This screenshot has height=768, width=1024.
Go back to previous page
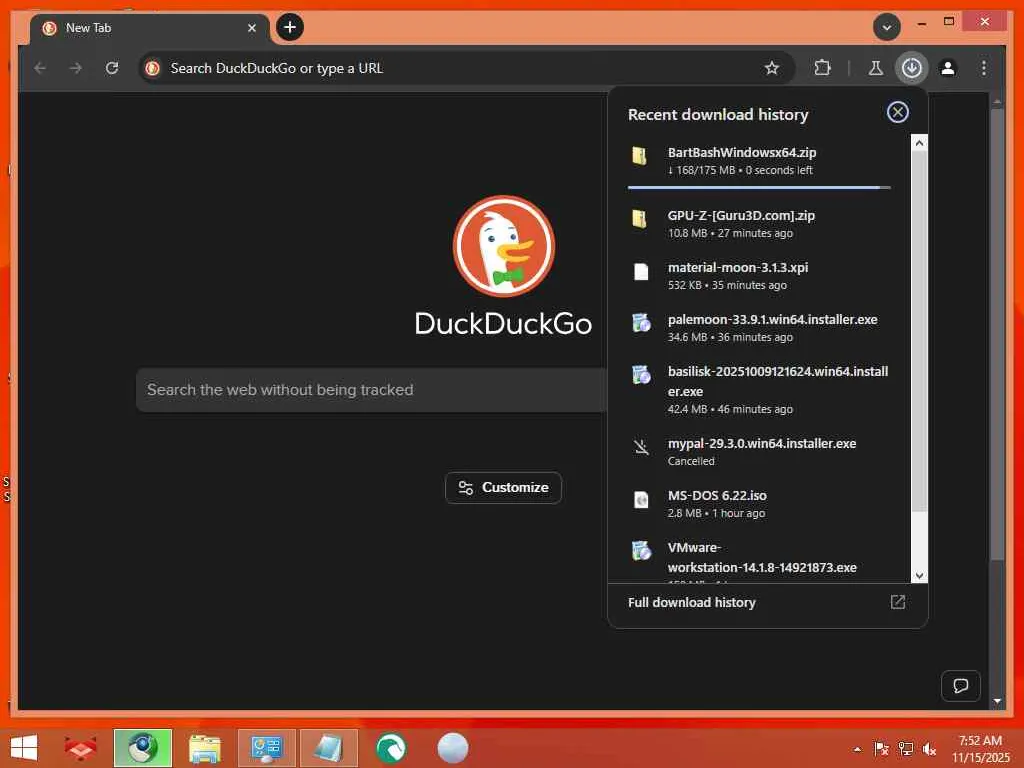click(40, 68)
